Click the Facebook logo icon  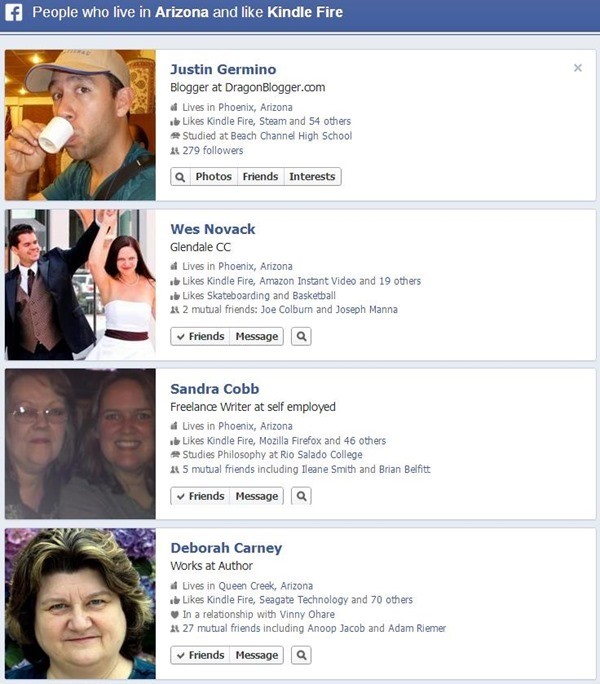(14, 12)
